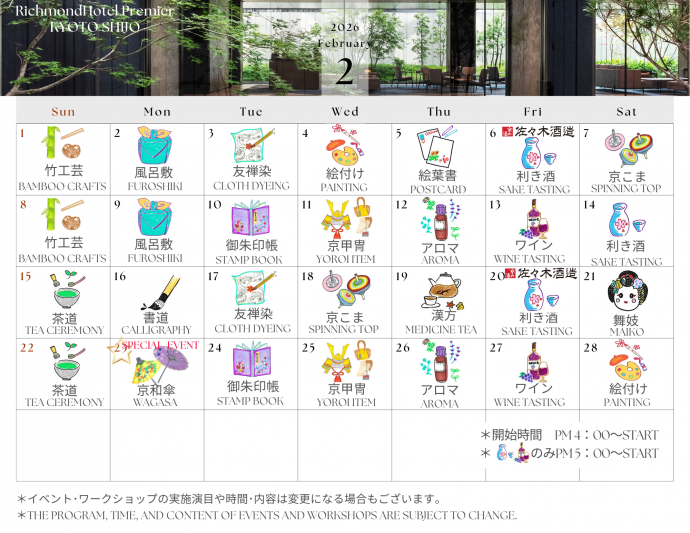Open the aroma bottle icon on February 12
This screenshot has width=690, height=533.
(x=441, y=219)
